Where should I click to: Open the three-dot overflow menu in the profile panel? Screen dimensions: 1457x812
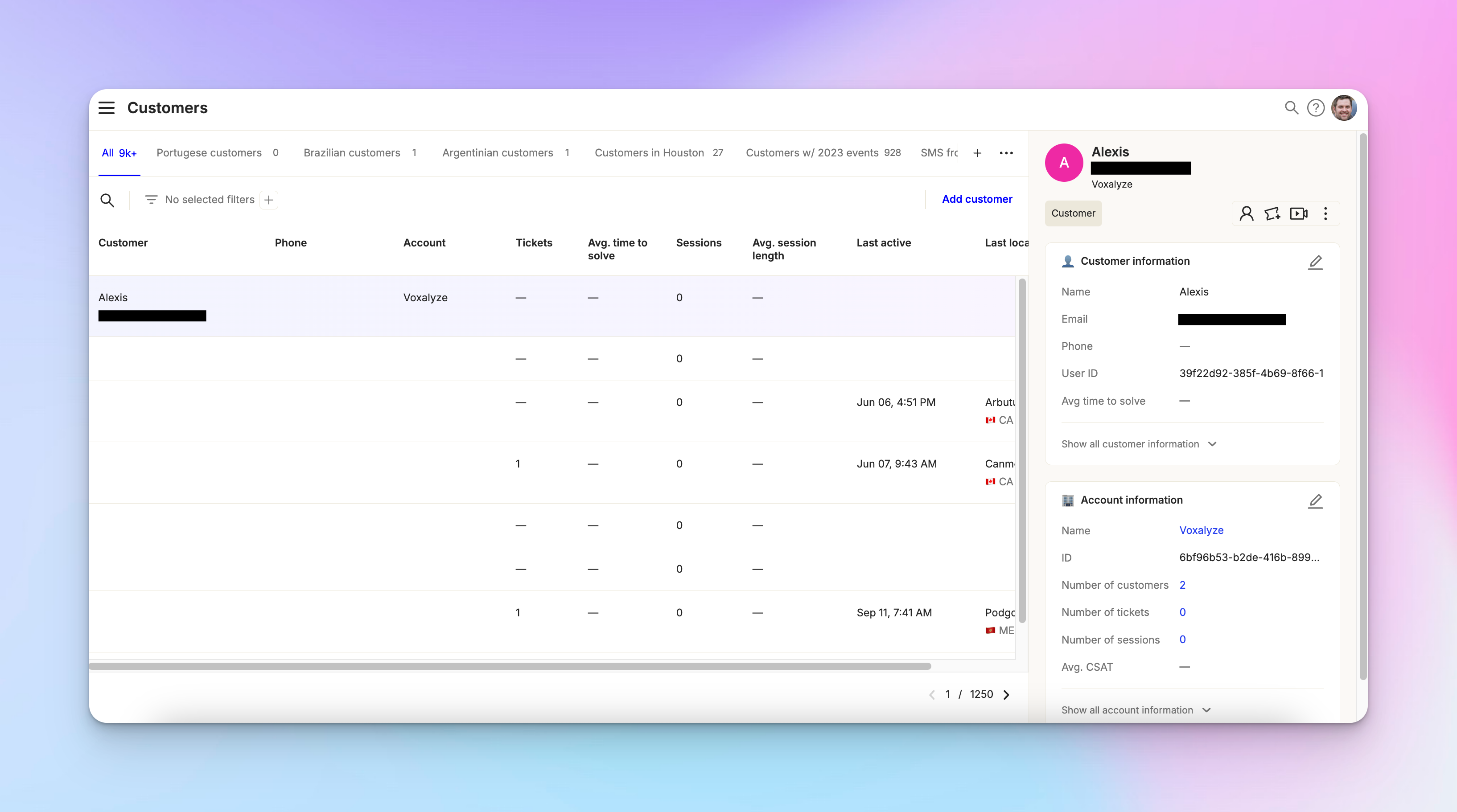coord(1326,213)
